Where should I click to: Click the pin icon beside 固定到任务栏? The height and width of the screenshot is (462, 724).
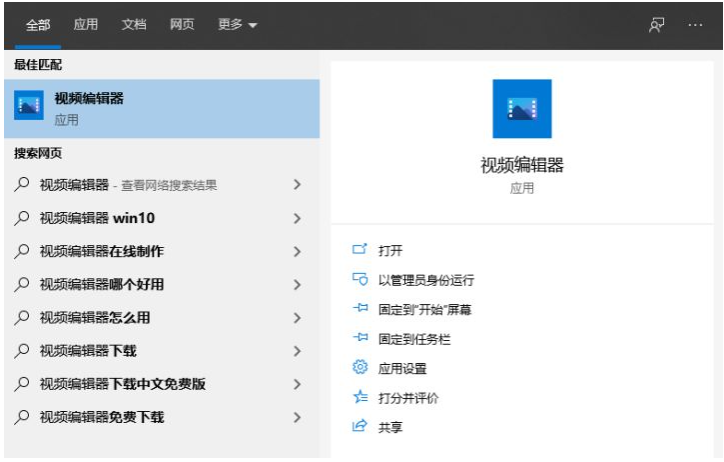pos(360,338)
